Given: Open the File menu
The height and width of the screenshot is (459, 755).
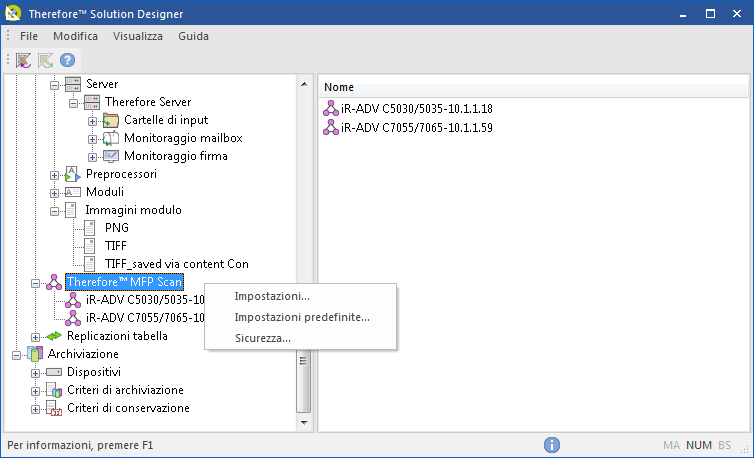Looking at the screenshot, I should click(x=29, y=36).
